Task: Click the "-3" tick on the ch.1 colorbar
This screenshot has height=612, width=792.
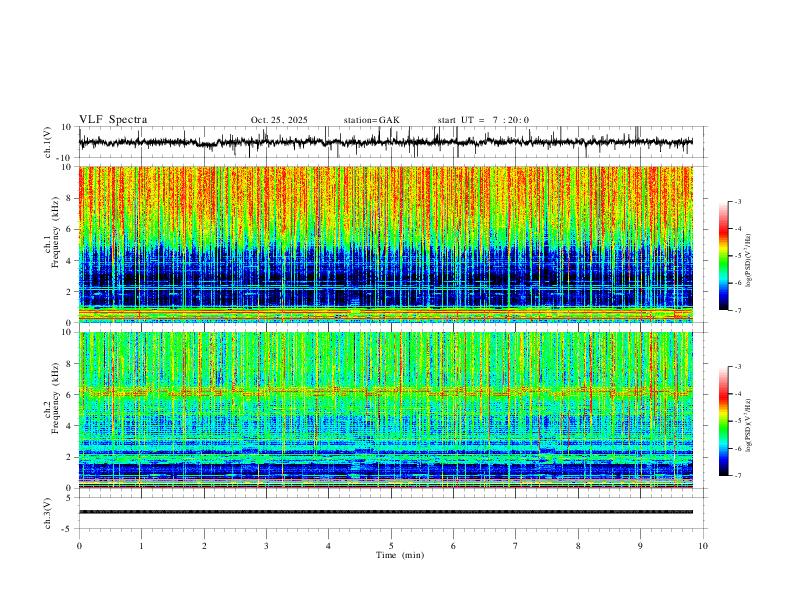Action: [737, 201]
